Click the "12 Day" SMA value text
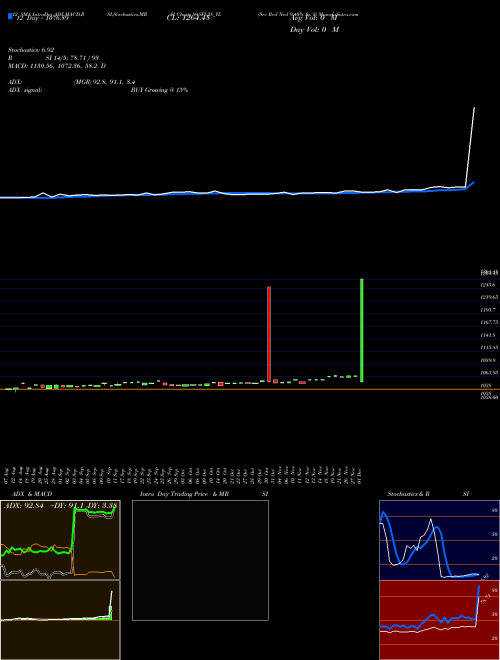Image resolution: width=500 pixels, height=660 pixels. [42, 18]
